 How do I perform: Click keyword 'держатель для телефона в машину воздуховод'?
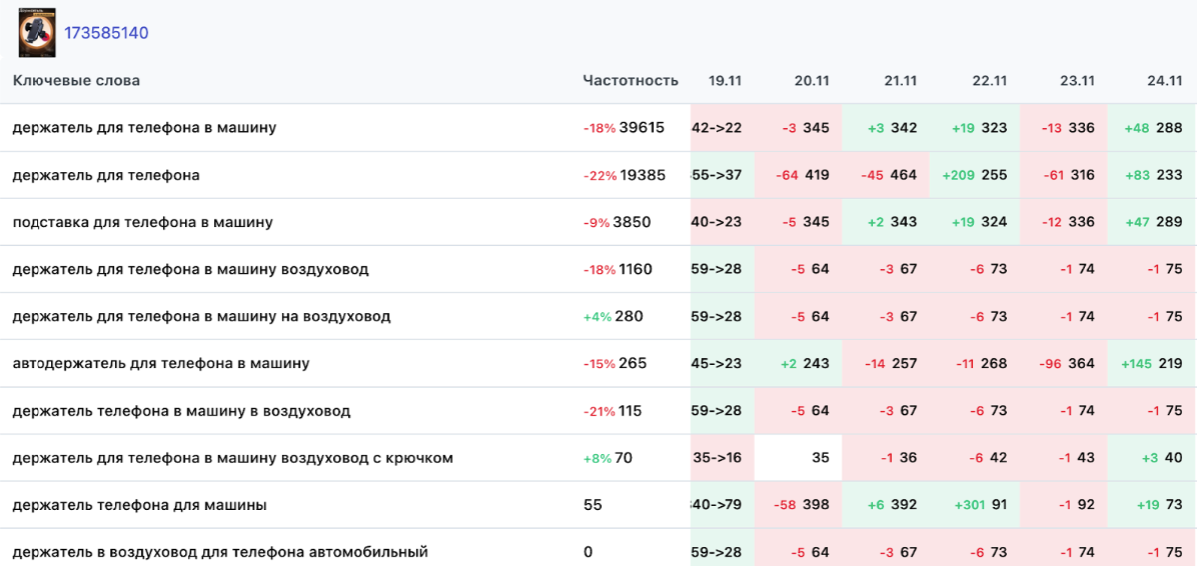(191, 269)
